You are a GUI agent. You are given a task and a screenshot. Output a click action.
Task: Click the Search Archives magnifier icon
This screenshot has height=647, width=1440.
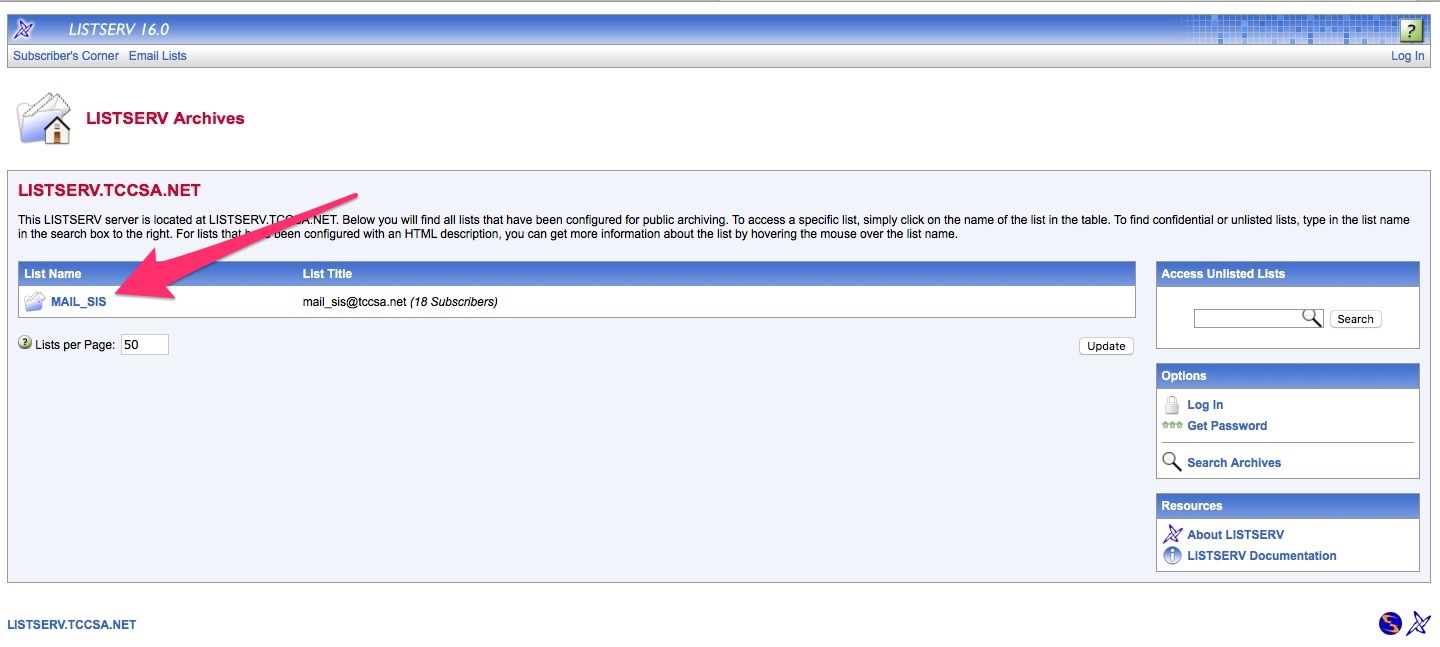1172,462
